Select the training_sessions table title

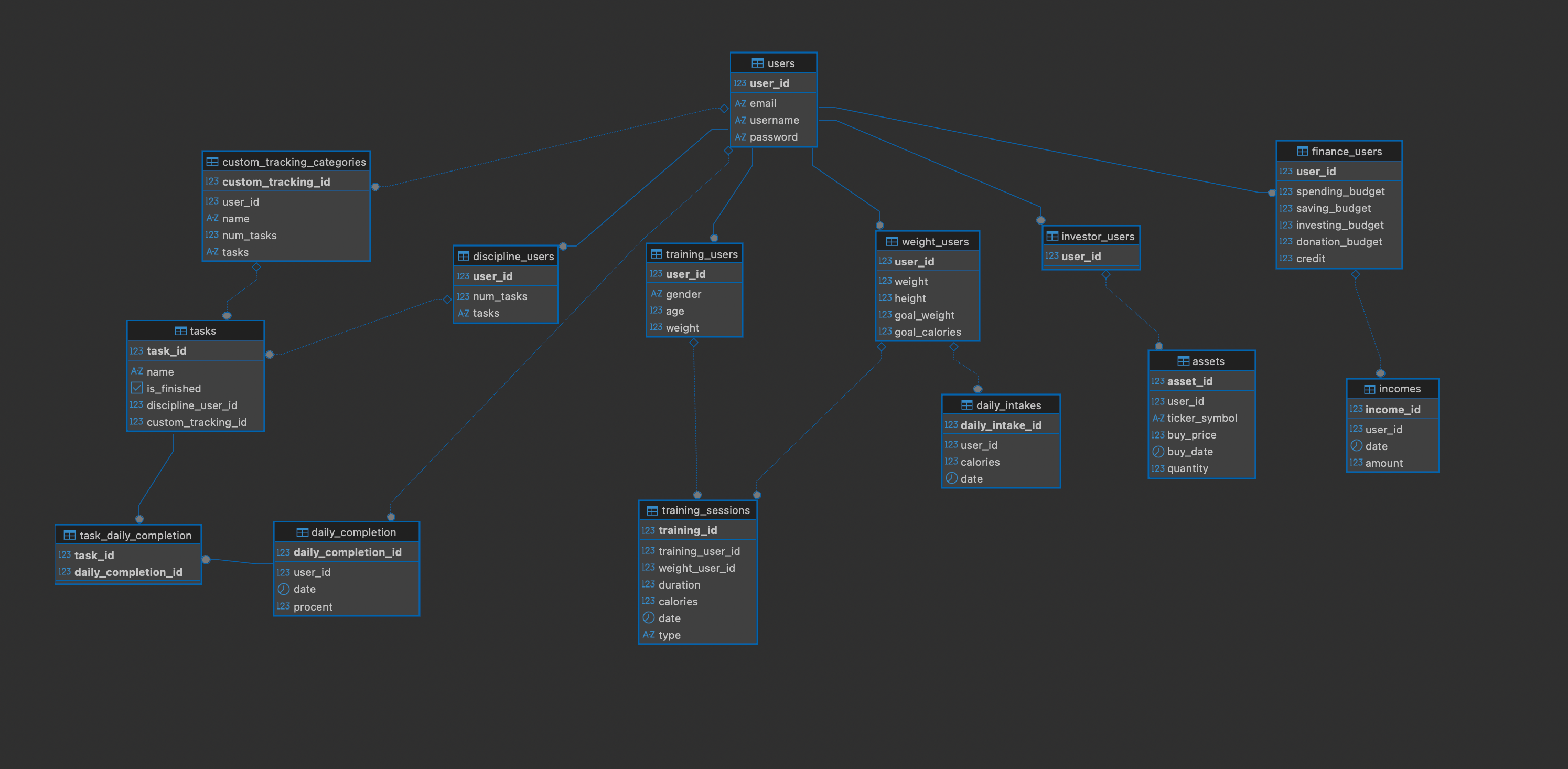[x=705, y=511]
